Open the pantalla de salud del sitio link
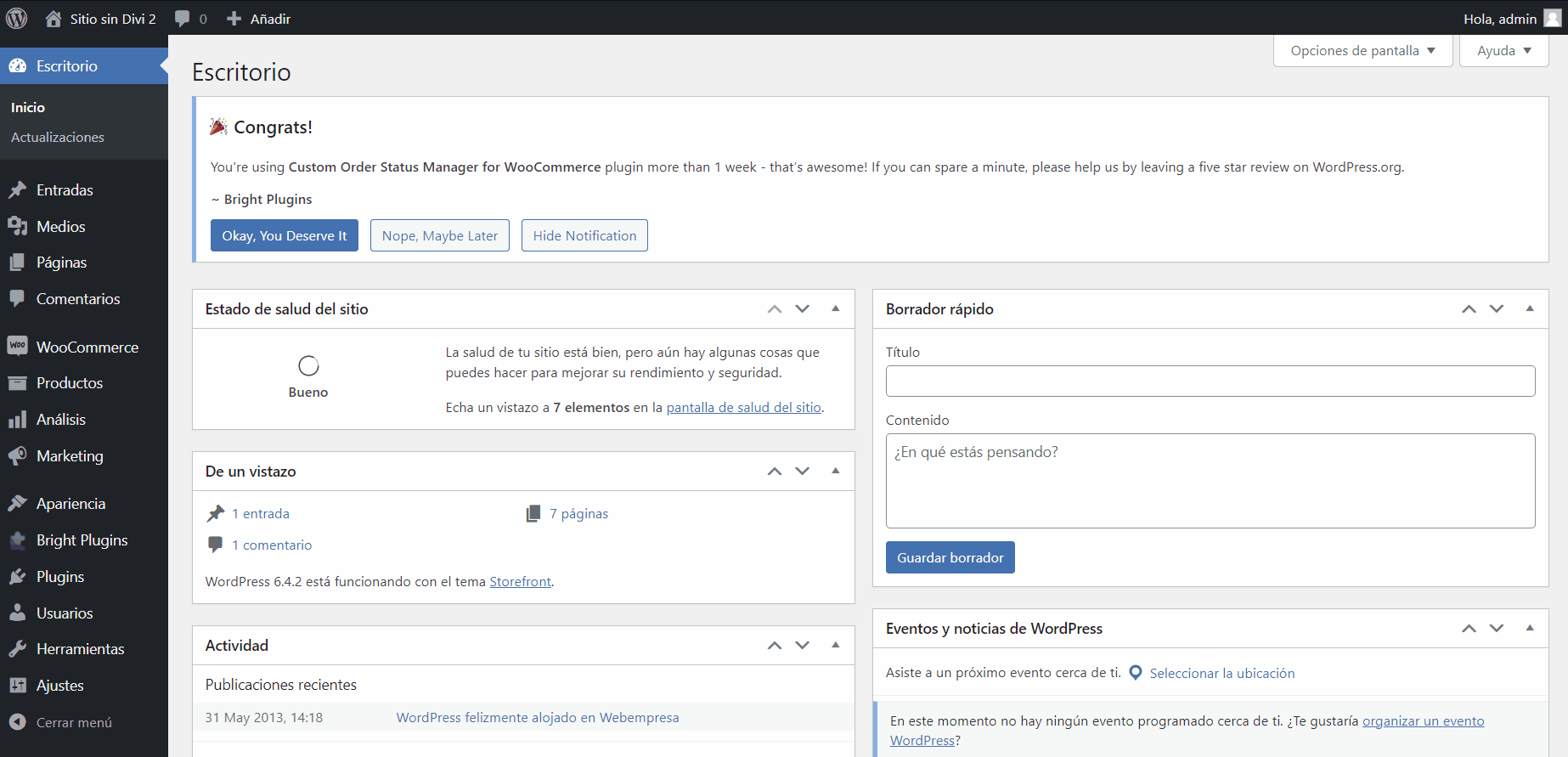Image resolution: width=1568 pixels, height=757 pixels. tap(743, 407)
